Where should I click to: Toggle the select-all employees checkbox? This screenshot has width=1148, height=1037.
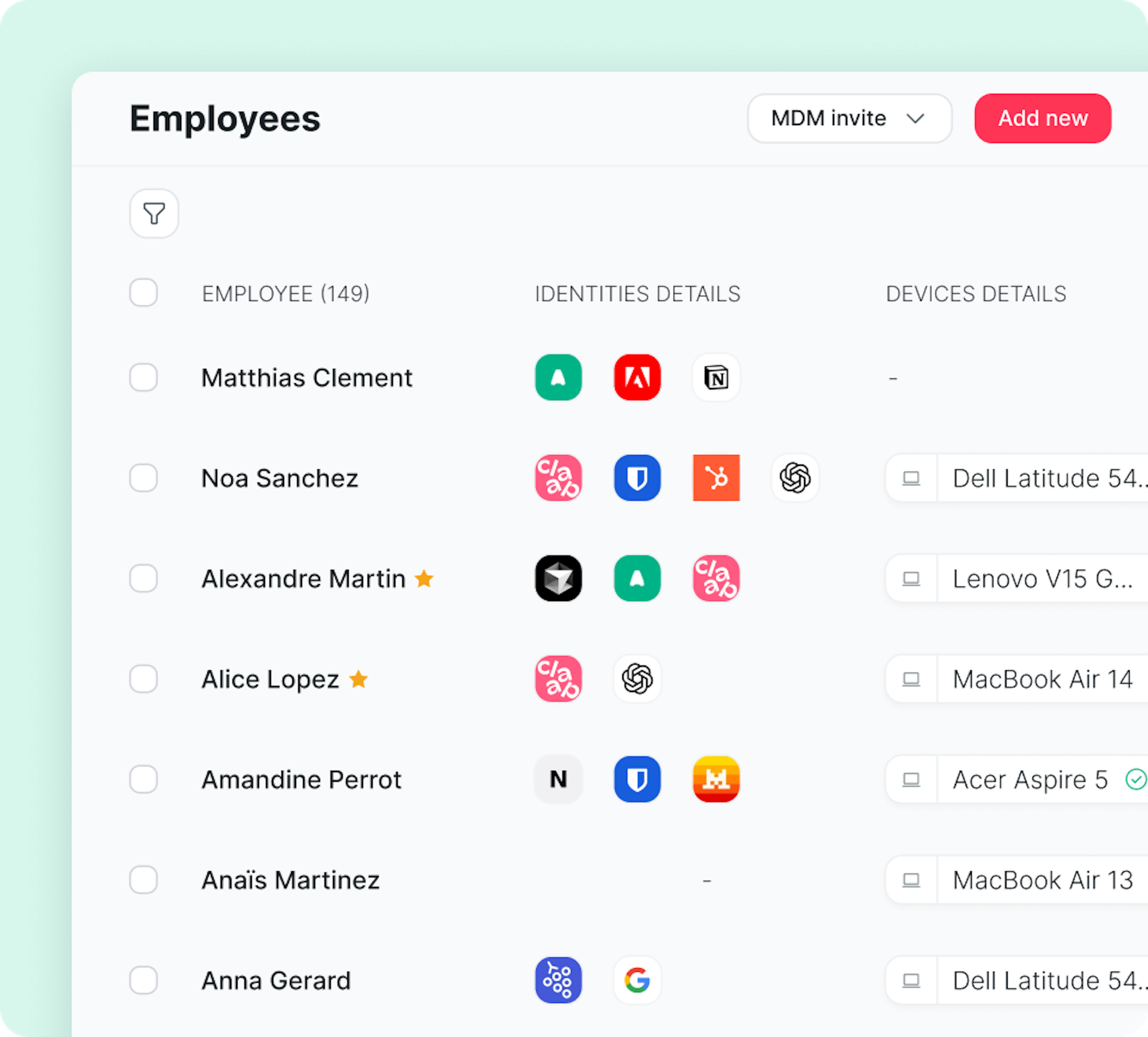pyautogui.click(x=143, y=293)
